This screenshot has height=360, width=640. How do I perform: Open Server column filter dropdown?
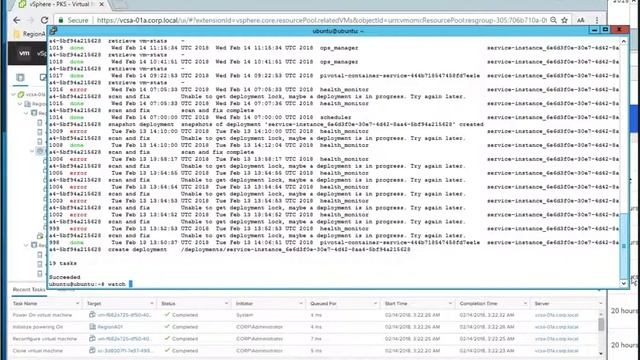pos(600,304)
